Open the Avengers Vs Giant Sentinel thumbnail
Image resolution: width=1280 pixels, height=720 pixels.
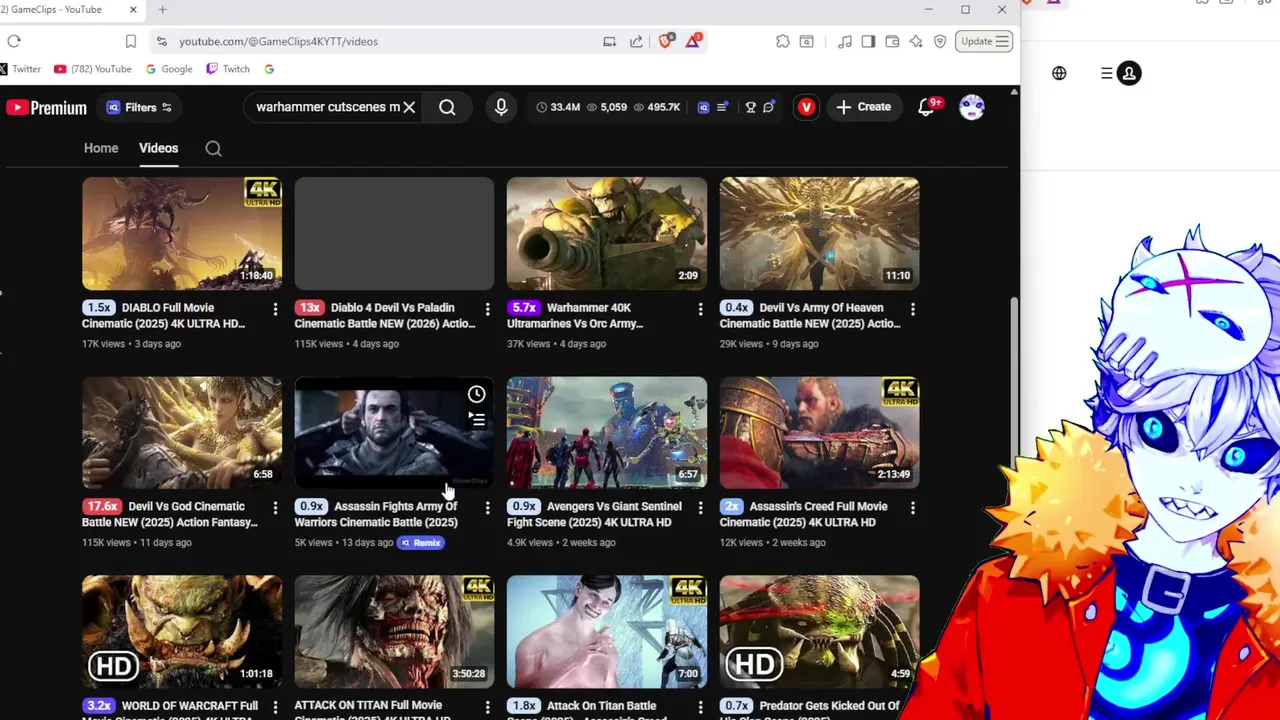click(x=607, y=432)
